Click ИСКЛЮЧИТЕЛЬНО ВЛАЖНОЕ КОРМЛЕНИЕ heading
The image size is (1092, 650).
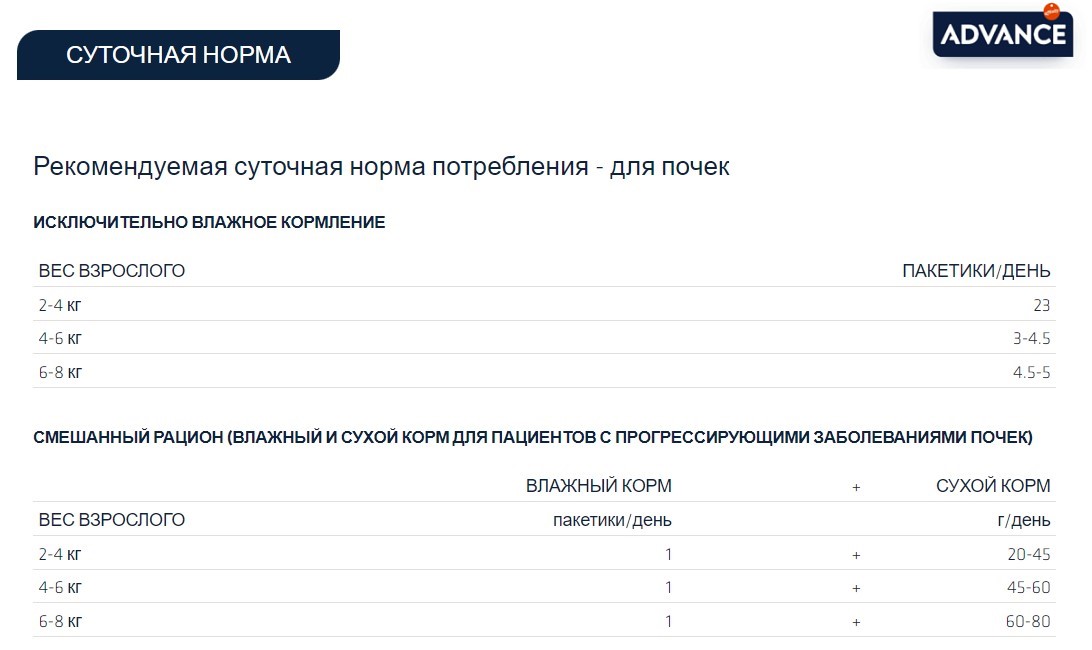tap(209, 222)
